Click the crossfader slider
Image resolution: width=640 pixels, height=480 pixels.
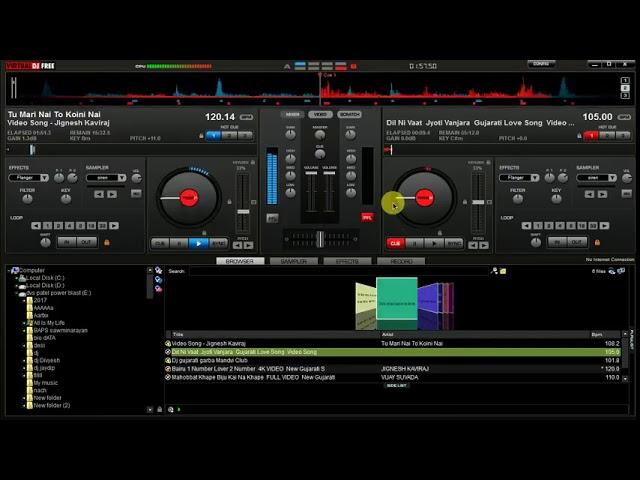320,239
